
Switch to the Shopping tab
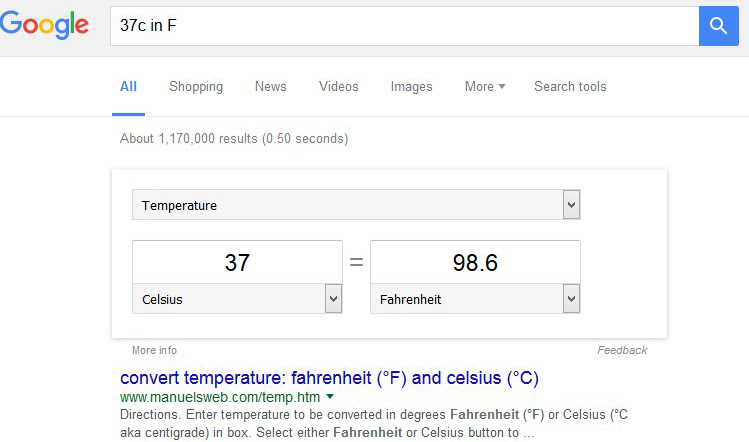196,86
